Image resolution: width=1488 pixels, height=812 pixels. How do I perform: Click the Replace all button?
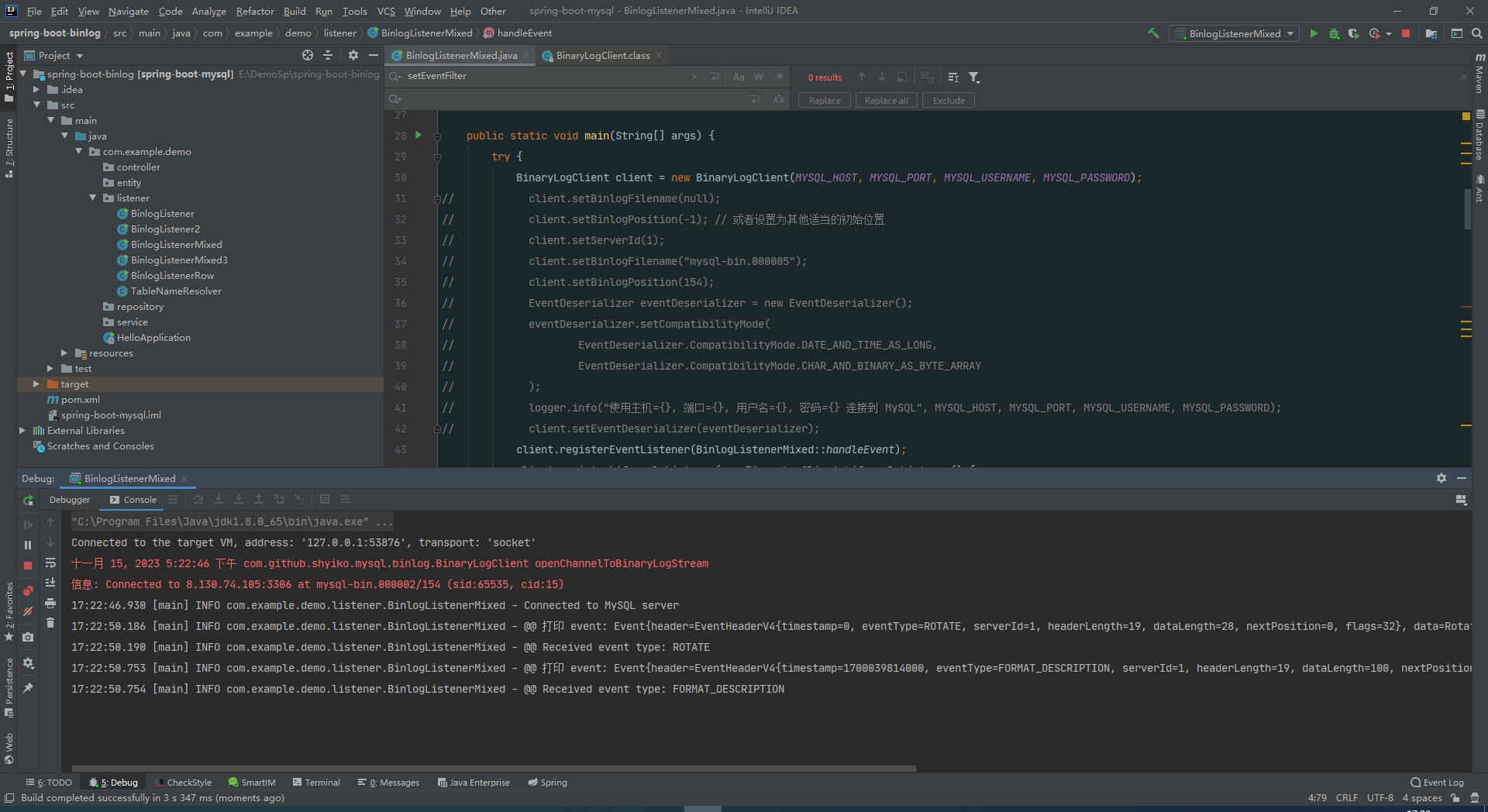(x=886, y=101)
